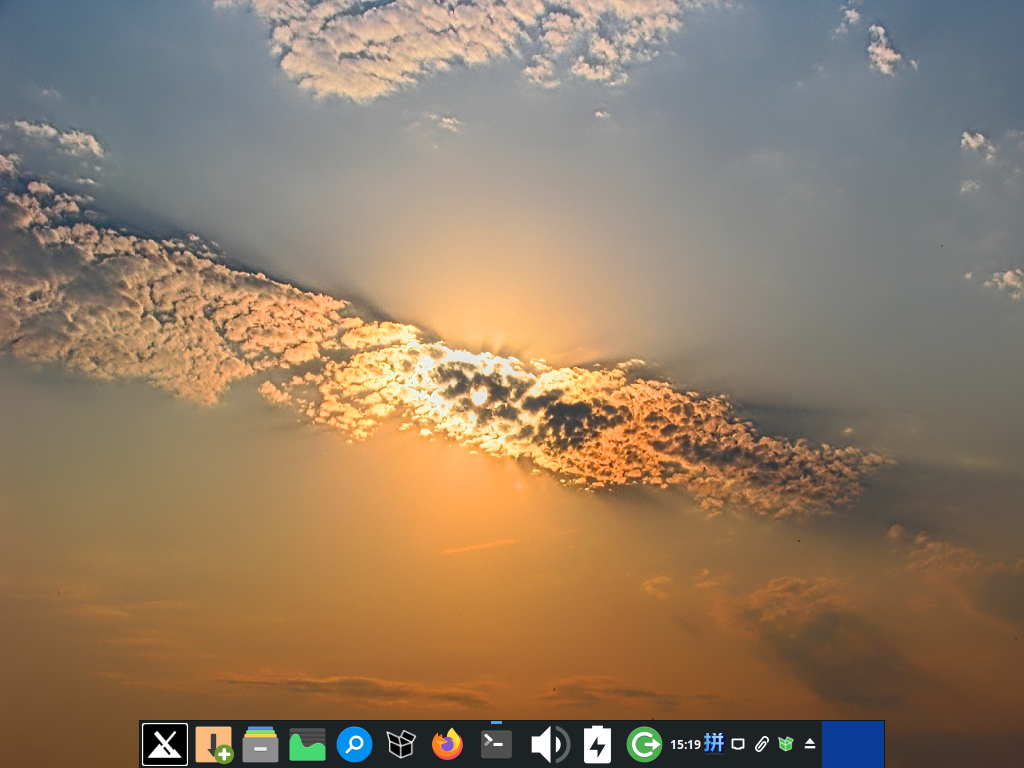Open the battery power manager icon

point(597,744)
